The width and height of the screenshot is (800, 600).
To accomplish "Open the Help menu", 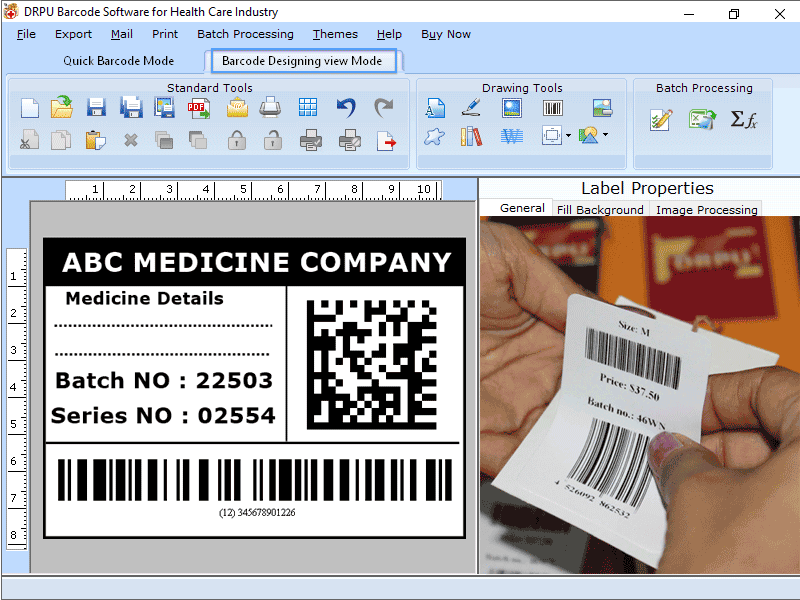I will [389, 34].
